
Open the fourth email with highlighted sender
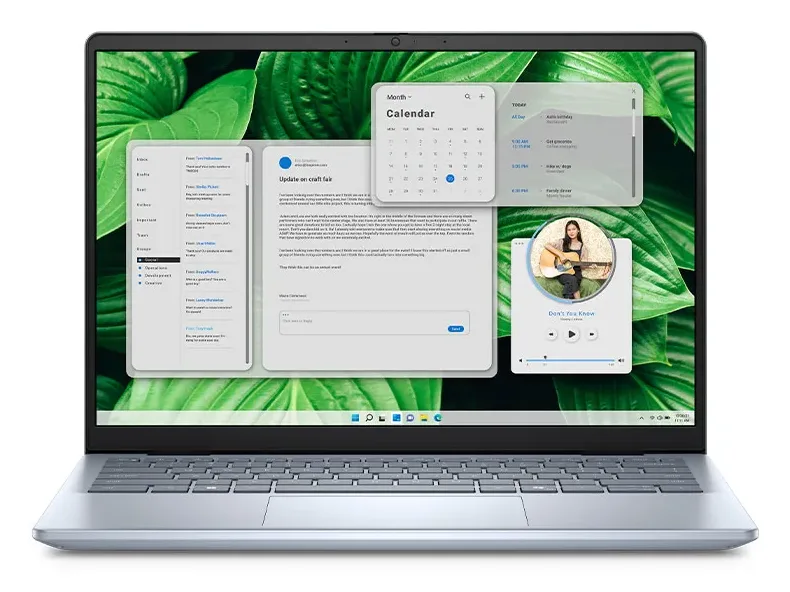209,249
